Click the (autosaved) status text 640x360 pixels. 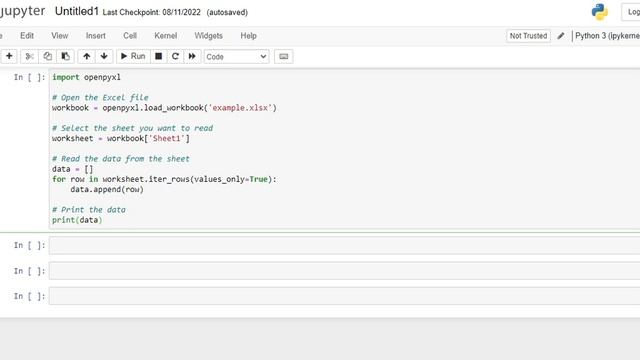227,12
